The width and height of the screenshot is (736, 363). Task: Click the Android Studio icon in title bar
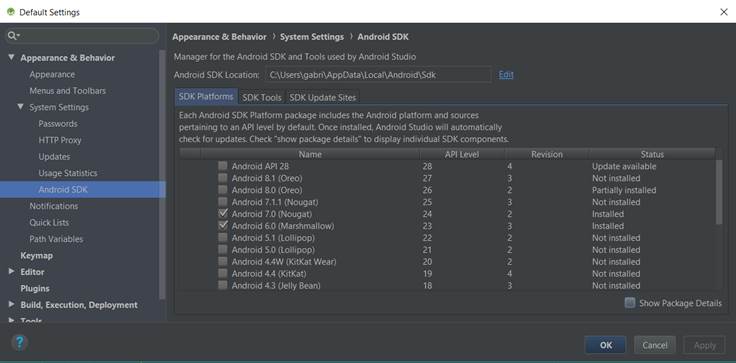(x=10, y=12)
